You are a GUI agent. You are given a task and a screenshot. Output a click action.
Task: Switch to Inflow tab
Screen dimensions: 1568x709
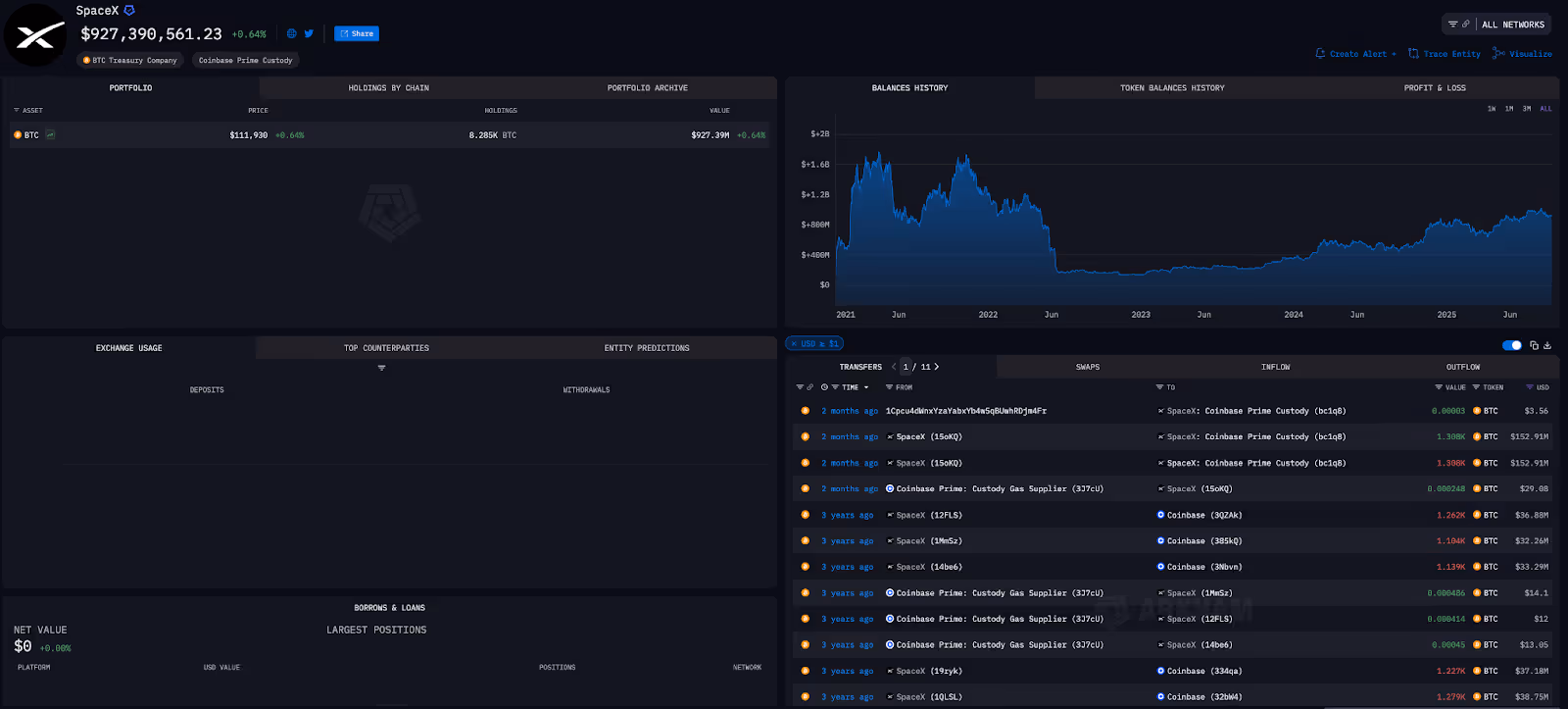1275,367
